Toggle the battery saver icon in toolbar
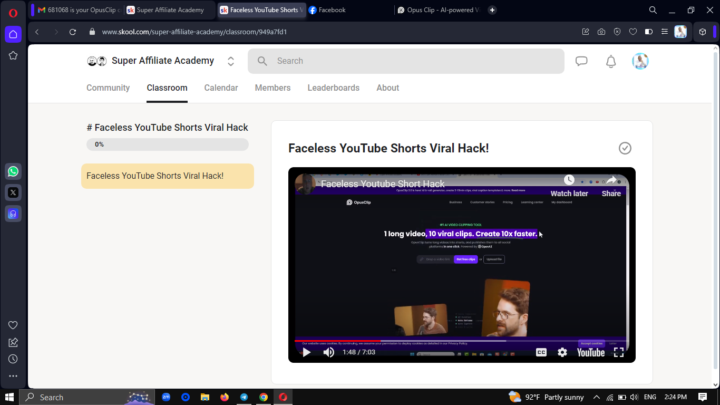 pyautogui.click(x=648, y=32)
